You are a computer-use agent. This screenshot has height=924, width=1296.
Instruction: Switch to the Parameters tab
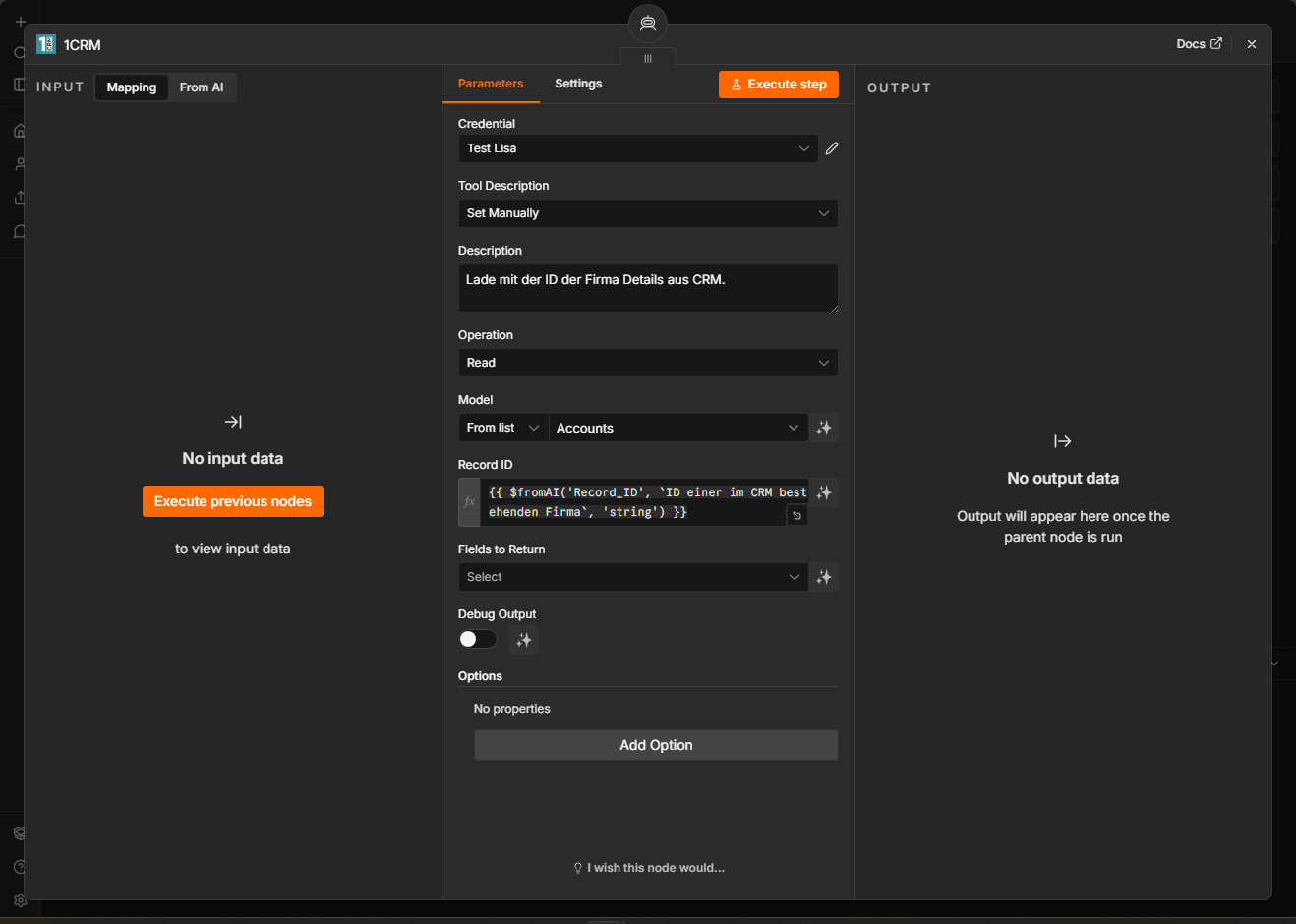click(x=491, y=84)
